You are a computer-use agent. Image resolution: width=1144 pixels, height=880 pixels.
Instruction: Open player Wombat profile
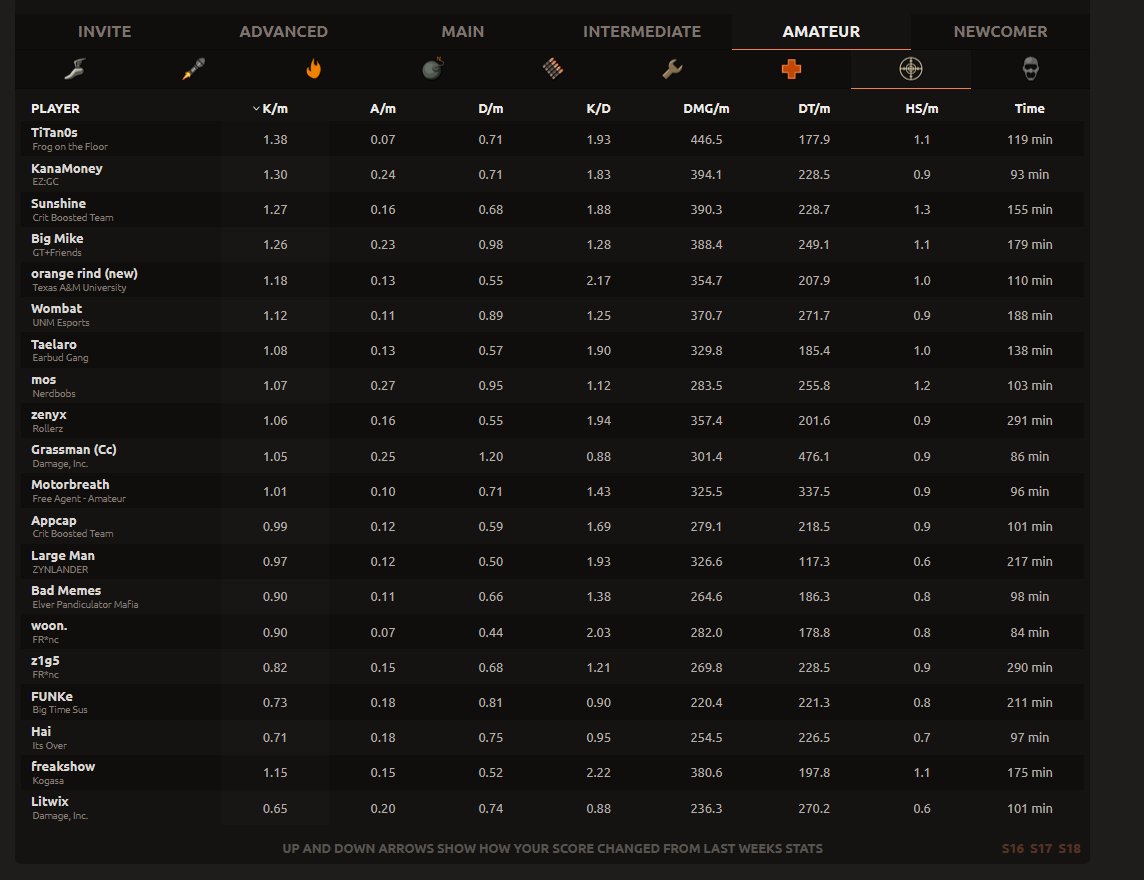coord(56,309)
